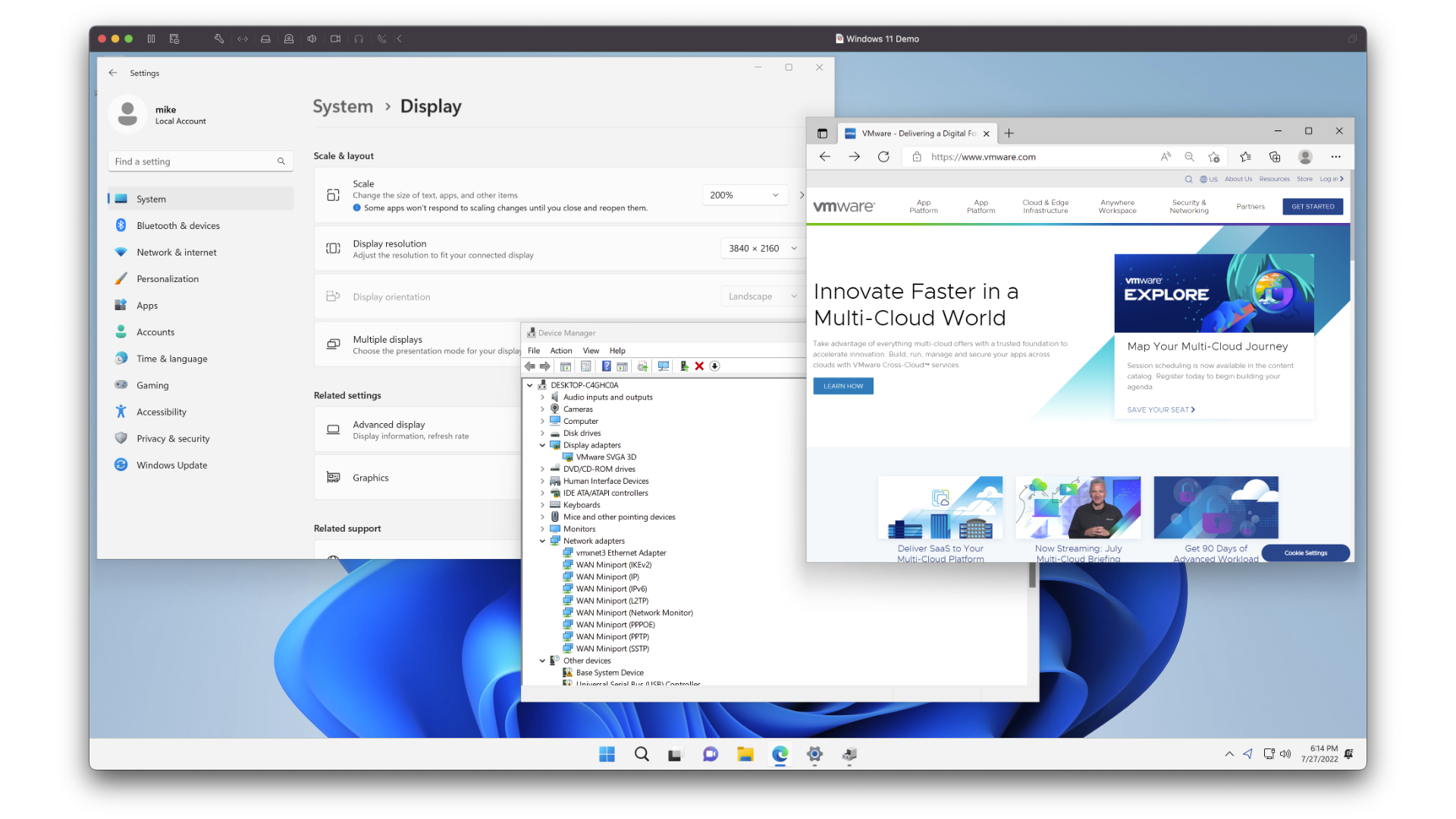Click the Device Manager vertical scrollbar thumb
This screenshot has width=1456, height=819.
pyautogui.click(x=1032, y=575)
